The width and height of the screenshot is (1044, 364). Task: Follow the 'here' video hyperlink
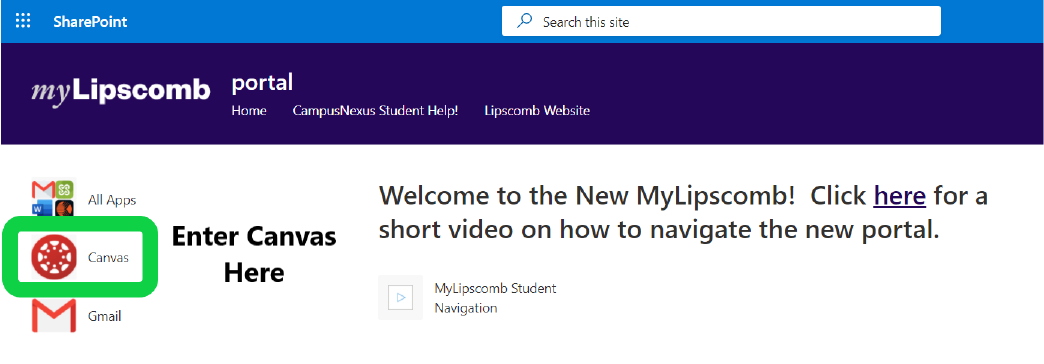pos(900,196)
